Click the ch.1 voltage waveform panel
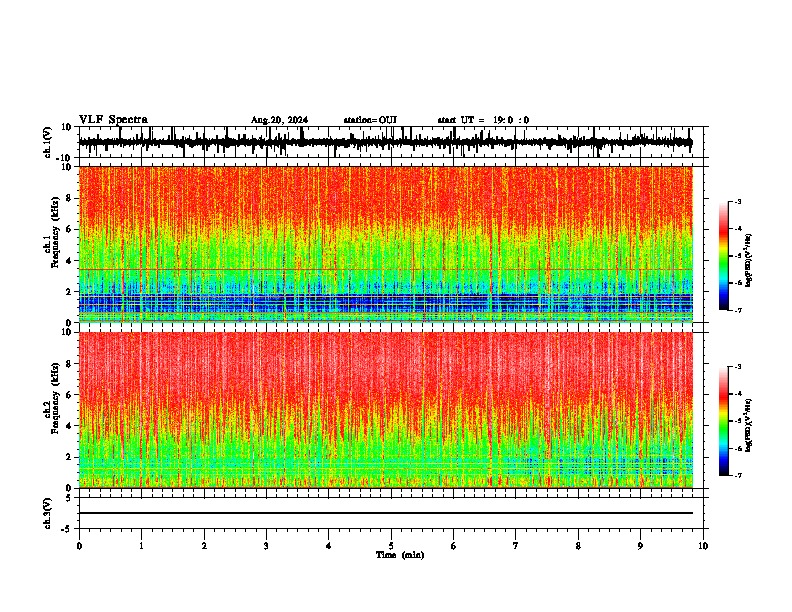The height and width of the screenshot is (612, 792). (391, 142)
